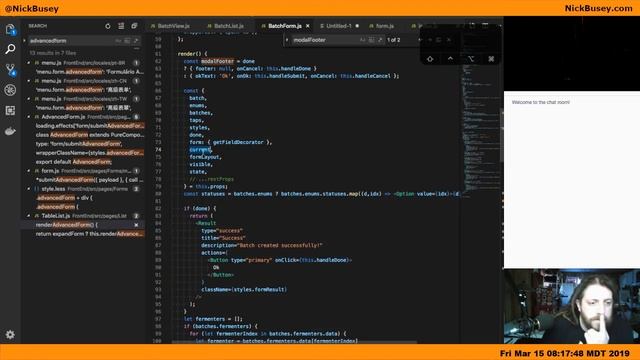Open the Docker view in the activity bar
Image resolution: width=640 pixels, height=360 pixels.
(x=10, y=131)
